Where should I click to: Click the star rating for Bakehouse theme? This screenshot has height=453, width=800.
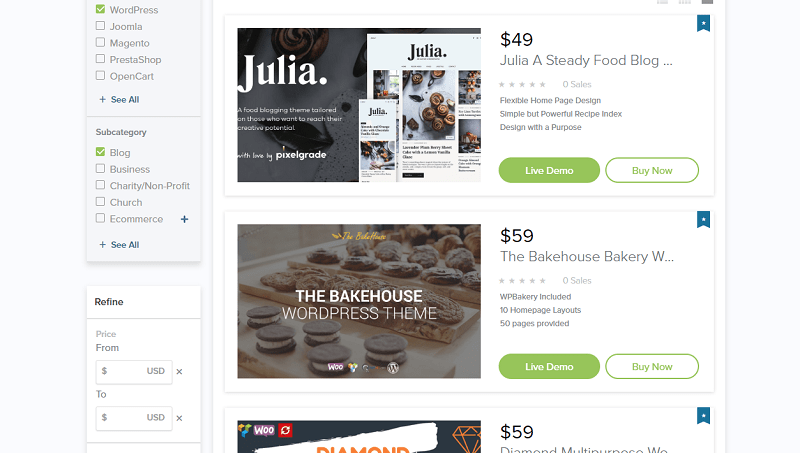click(522, 281)
